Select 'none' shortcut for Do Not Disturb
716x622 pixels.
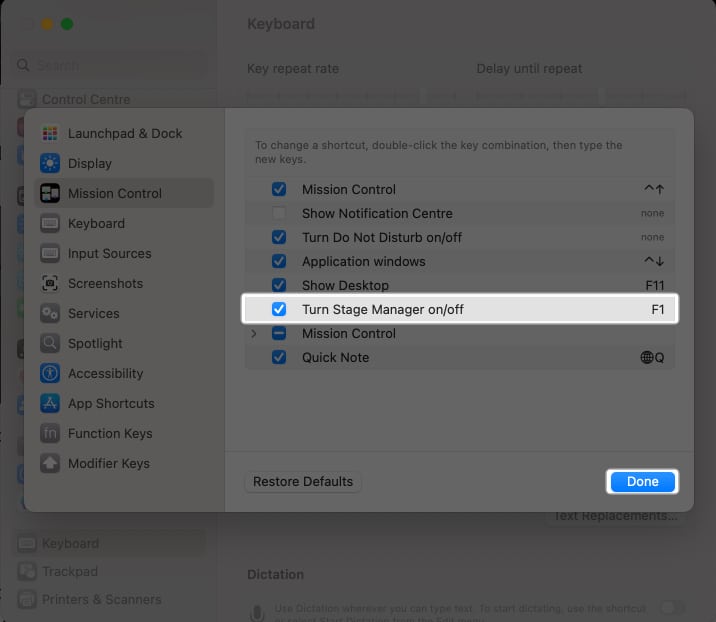(653, 237)
